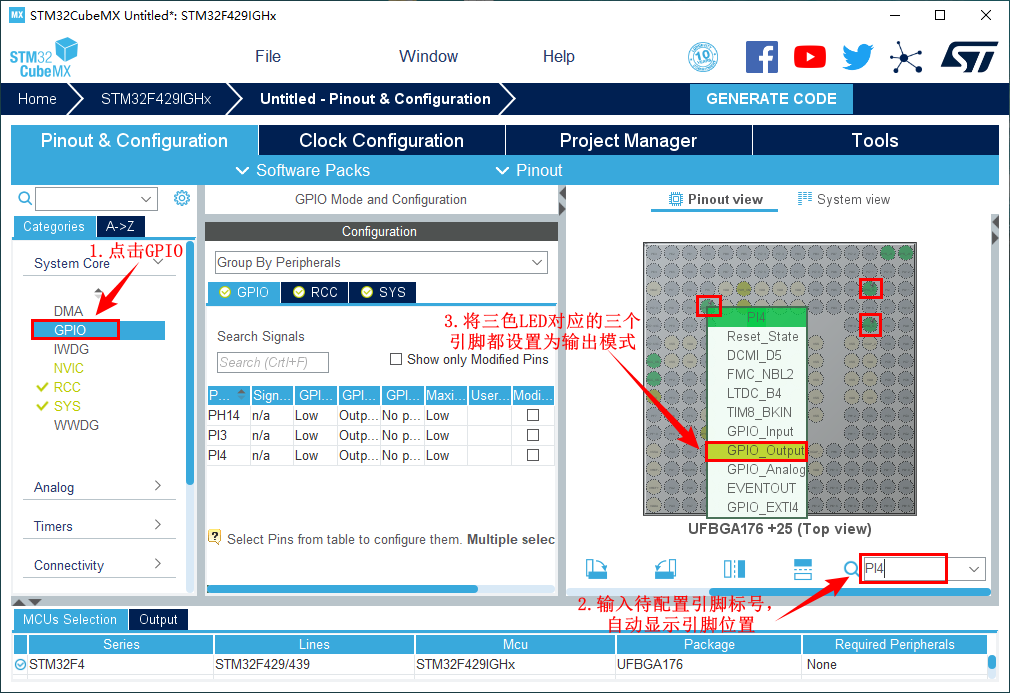Flip the pinout view vertically
This screenshot has width=1010, height=693.
[803, 569]
